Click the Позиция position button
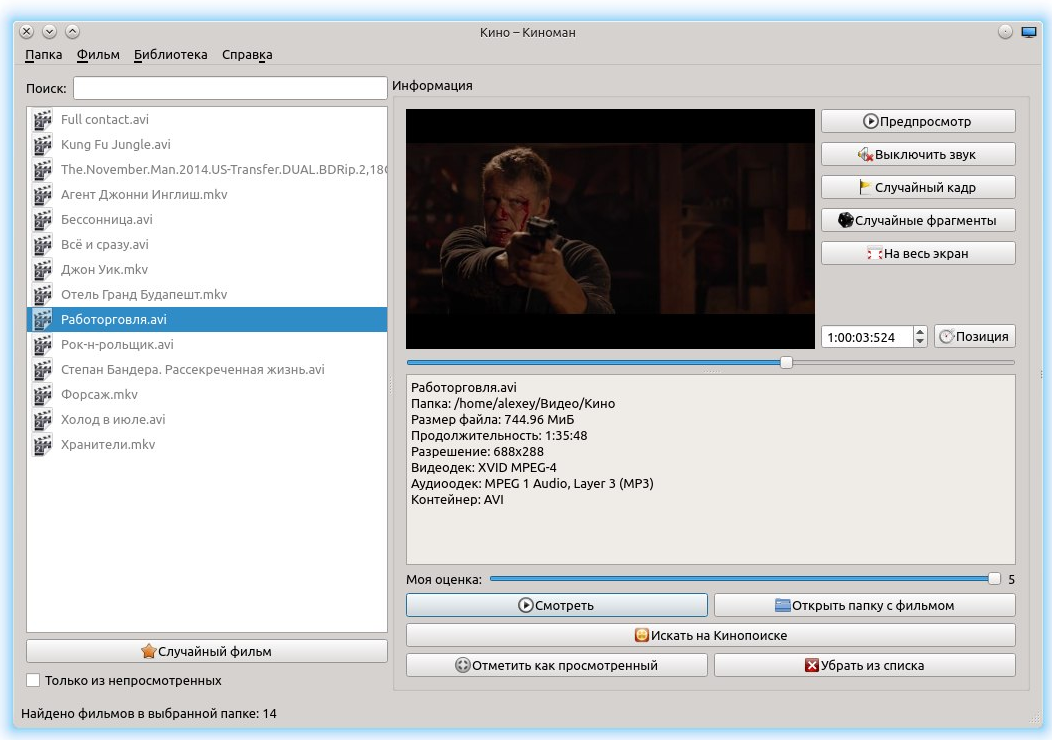 pos(974,337)
